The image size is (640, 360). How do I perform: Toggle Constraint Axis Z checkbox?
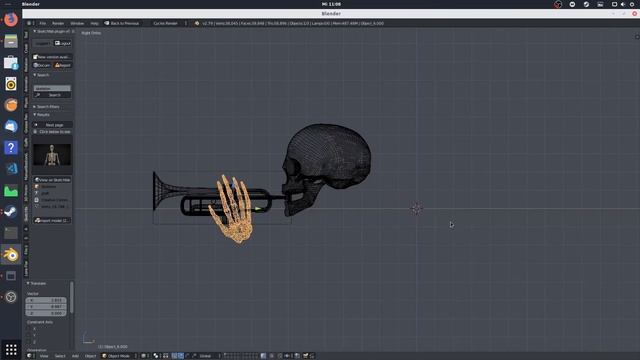[29, 342]
